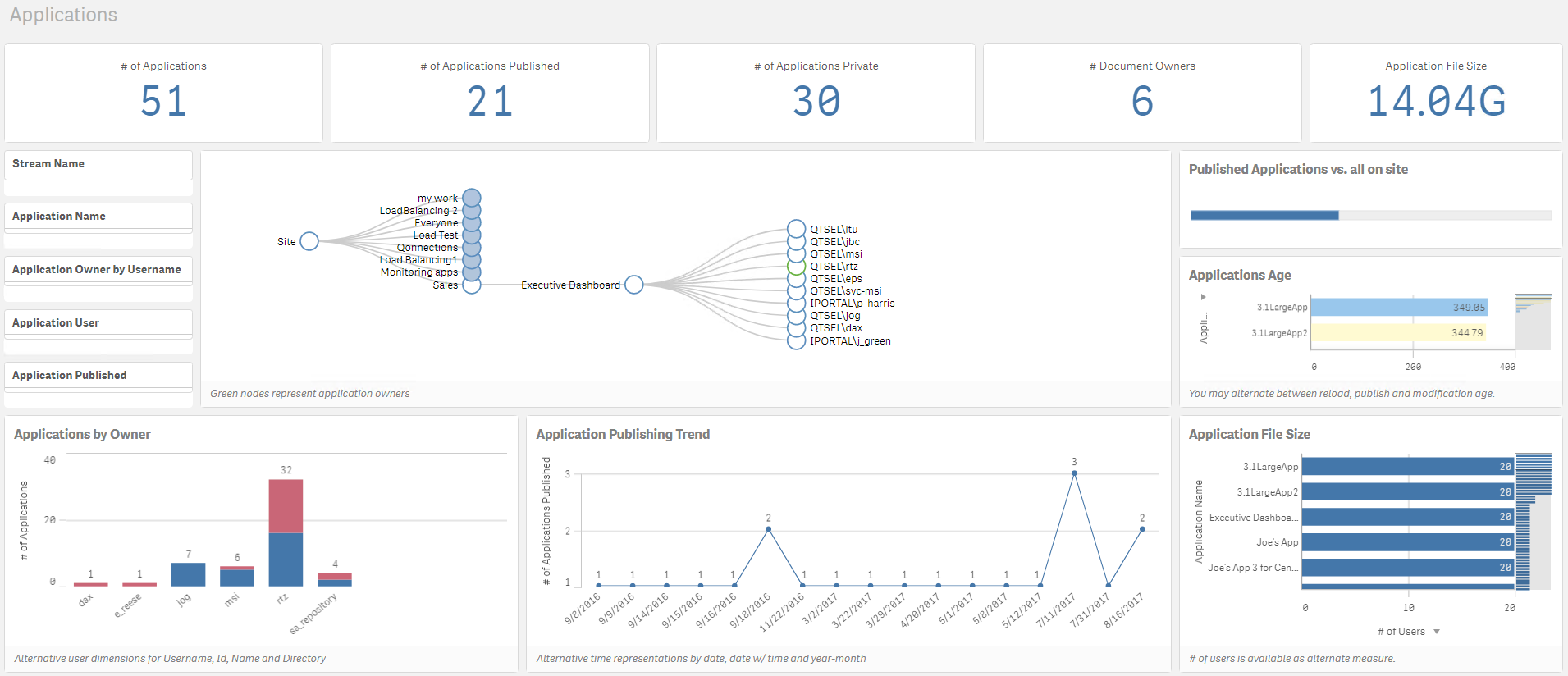The width and height of the screenshot is (1568, 676).
Task: Click the Application Publishing Trend title
Action: (623, 435)
